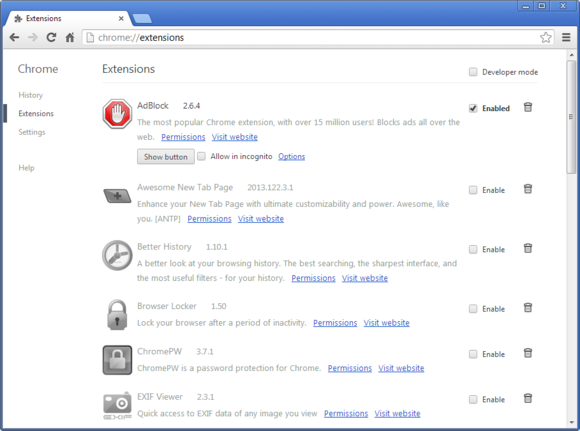Check Allow in incognito for AdBlock
580x431 pixels.
202,156
